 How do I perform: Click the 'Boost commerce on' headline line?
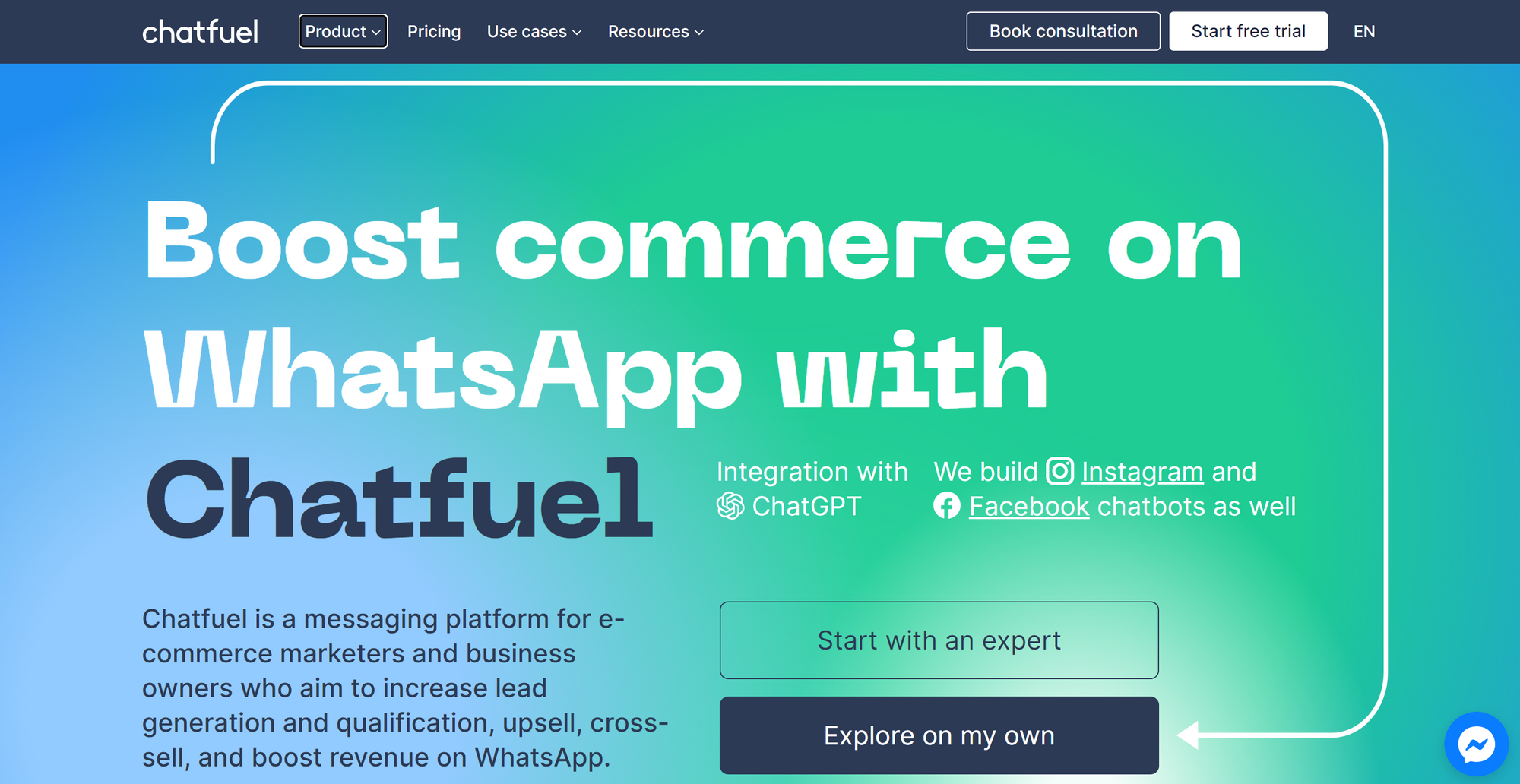click(x=693, y=242)
